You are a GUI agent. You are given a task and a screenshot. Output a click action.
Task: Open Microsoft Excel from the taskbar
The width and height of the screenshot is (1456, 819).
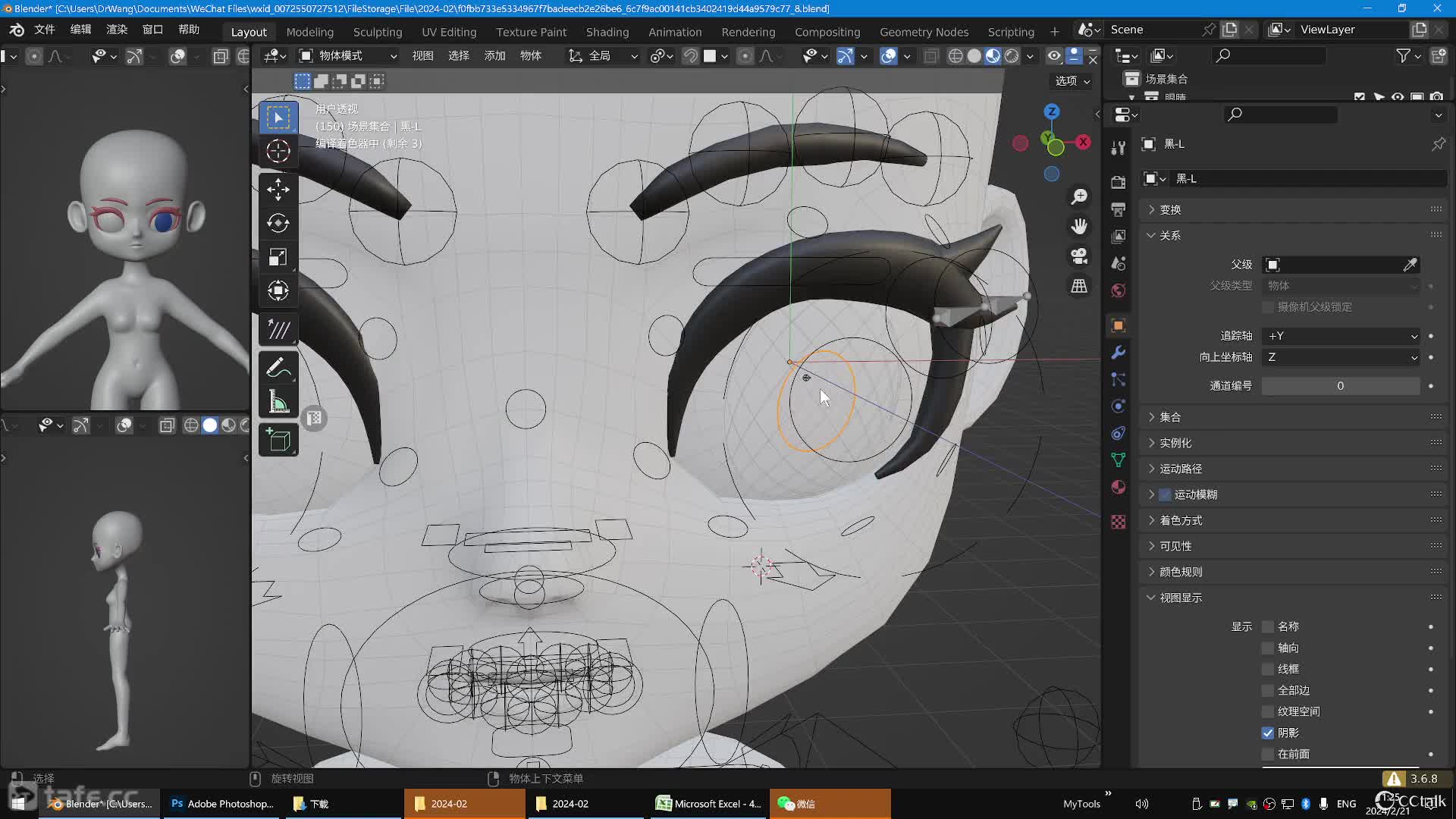coord(708,804)
